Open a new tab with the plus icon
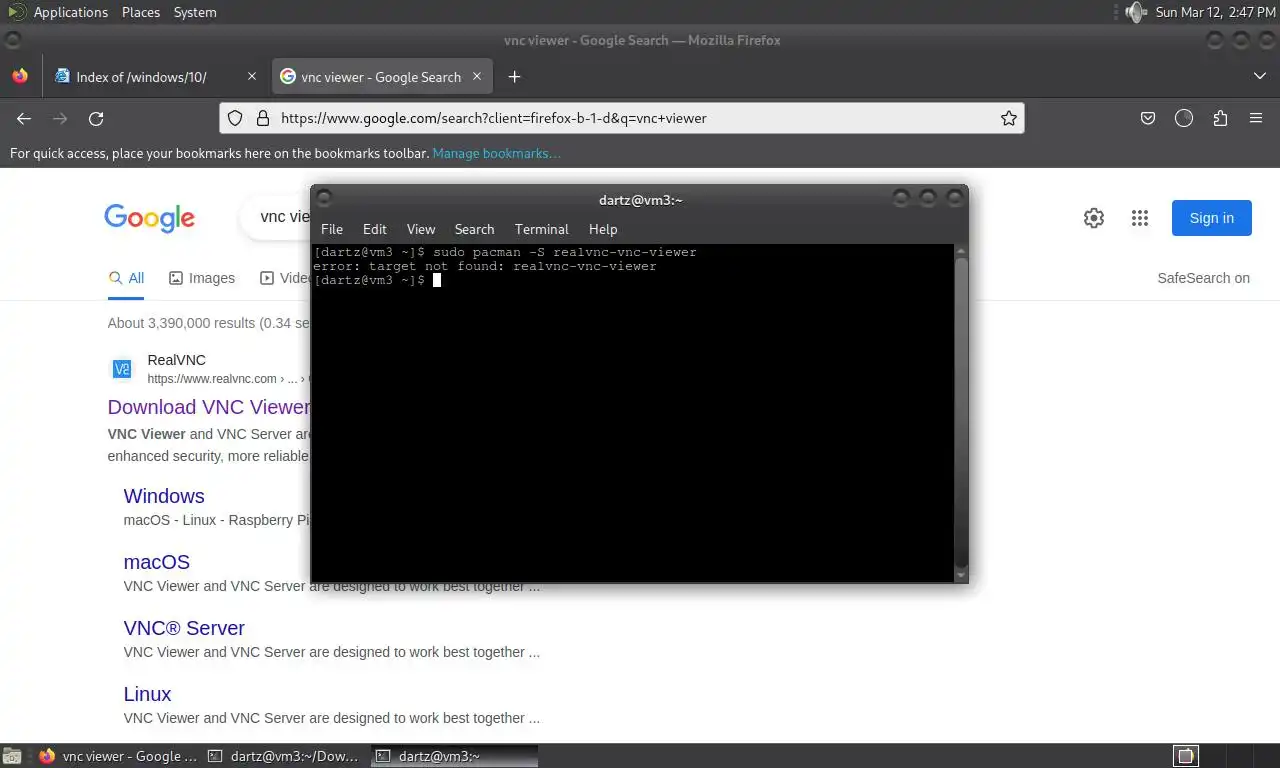 coord(514,76)
